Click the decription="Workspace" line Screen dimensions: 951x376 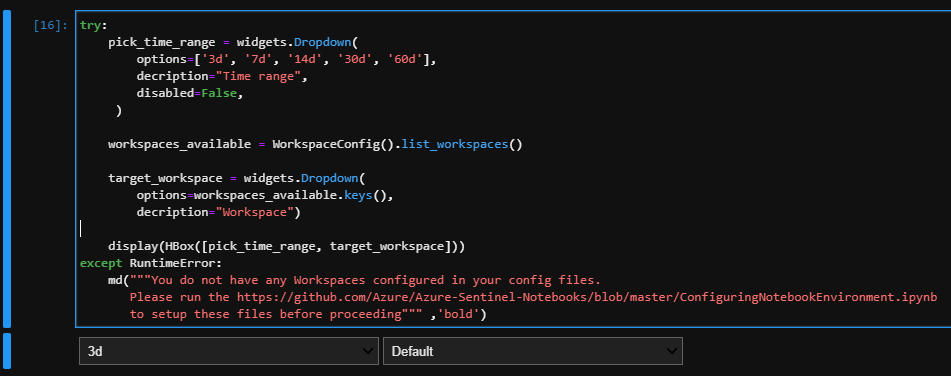click(218, 212)
